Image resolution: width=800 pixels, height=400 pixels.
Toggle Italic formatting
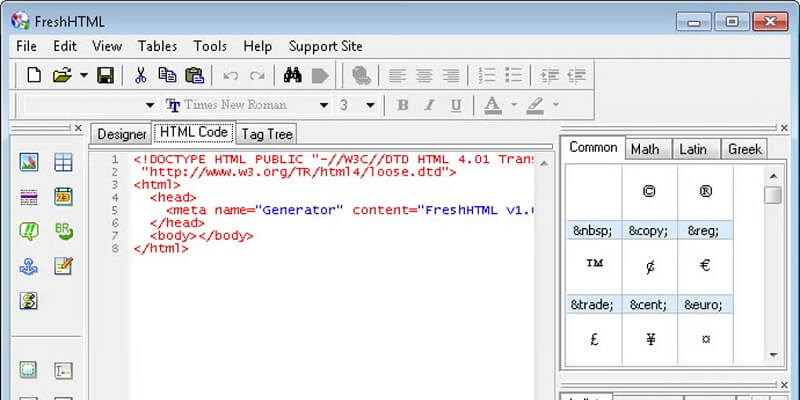coord(429,106)
